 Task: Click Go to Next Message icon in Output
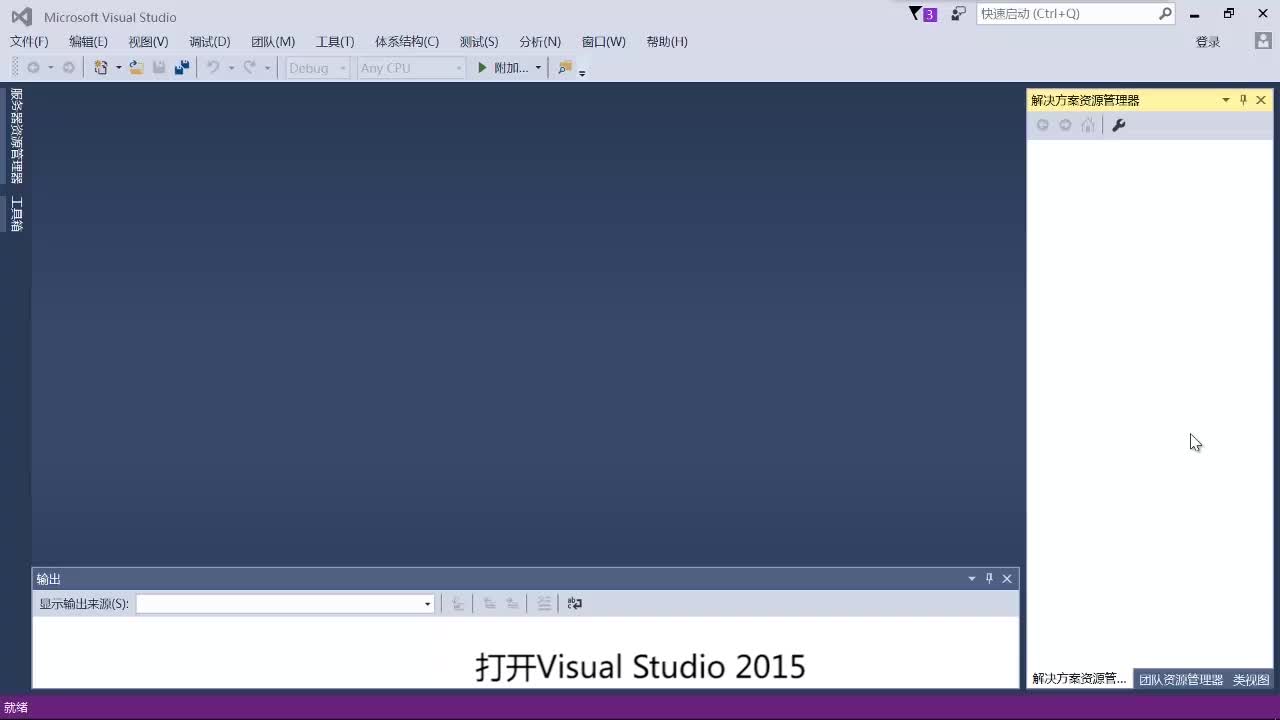(512, 603)
